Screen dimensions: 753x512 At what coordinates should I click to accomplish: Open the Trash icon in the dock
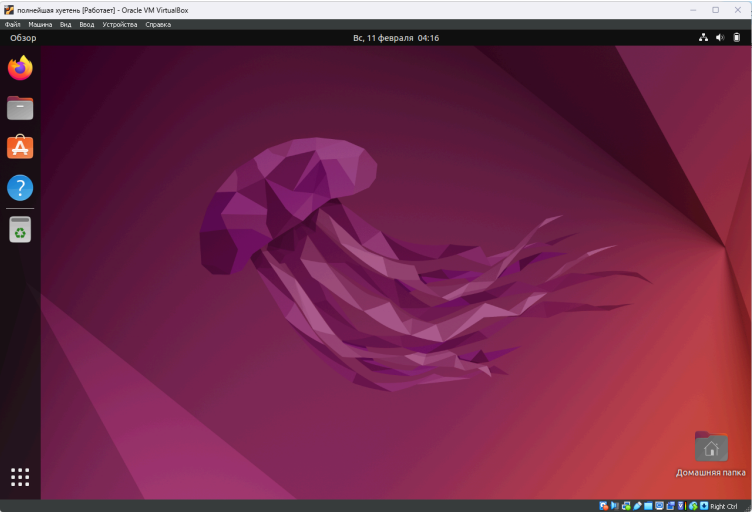tap(20, 229)
